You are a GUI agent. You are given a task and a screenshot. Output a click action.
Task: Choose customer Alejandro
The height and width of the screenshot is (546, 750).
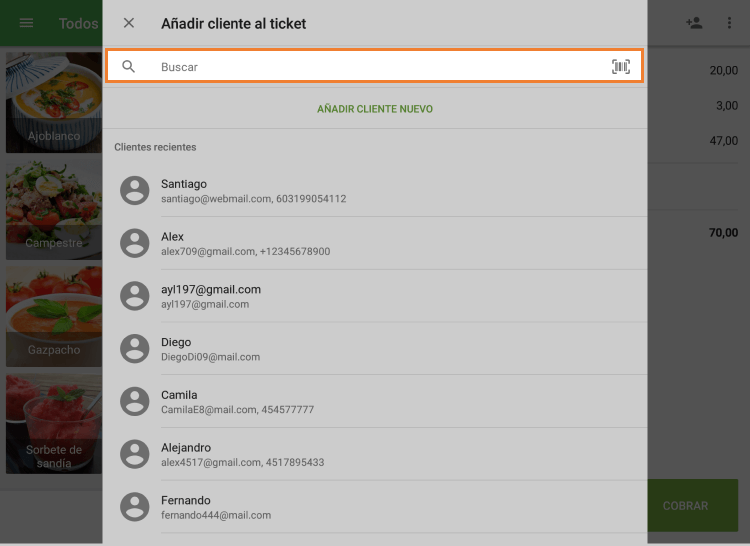point(380,454)
